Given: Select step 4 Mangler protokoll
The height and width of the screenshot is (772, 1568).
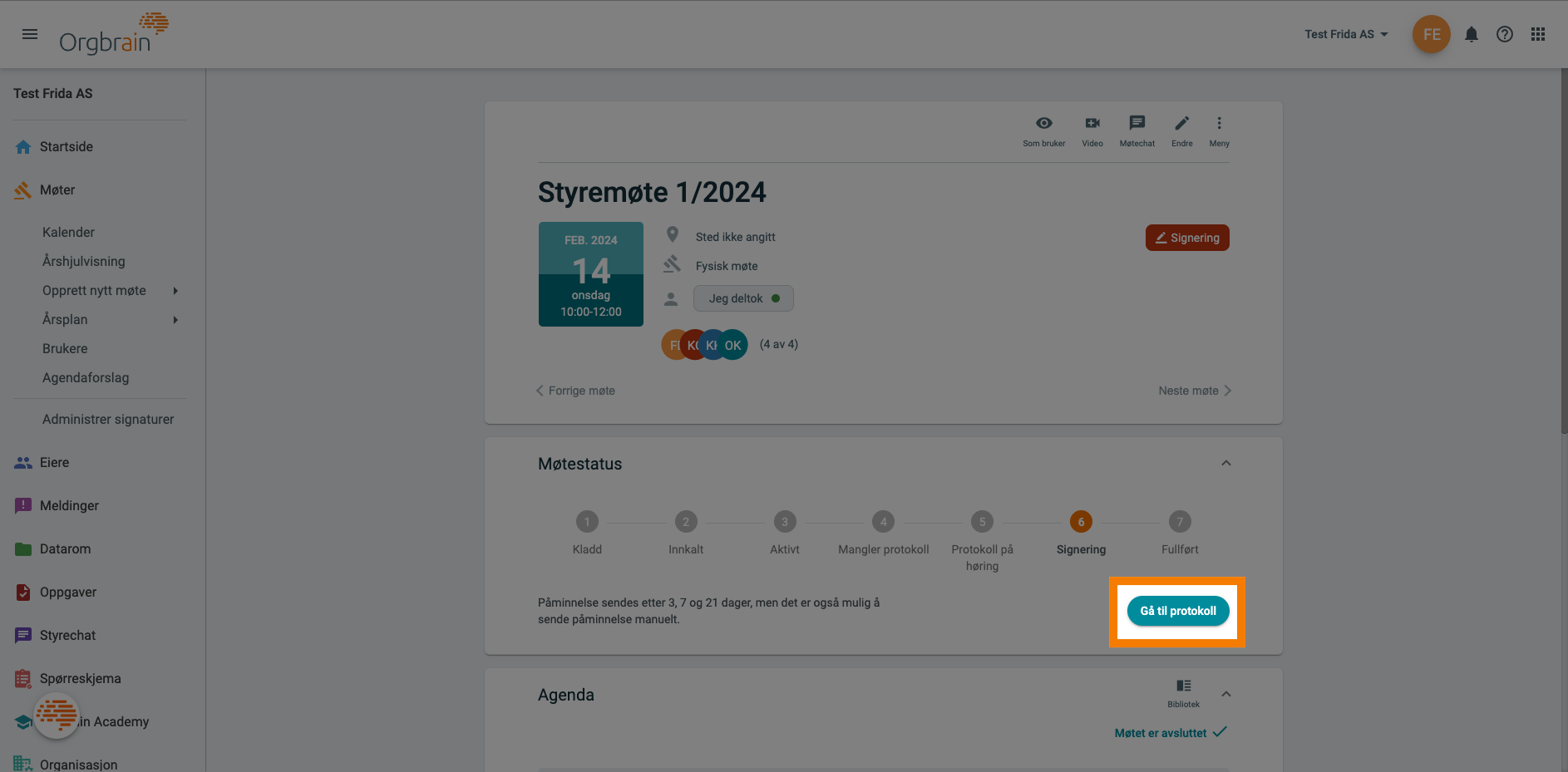Looking at the screenshot, I should coord(884,522).
